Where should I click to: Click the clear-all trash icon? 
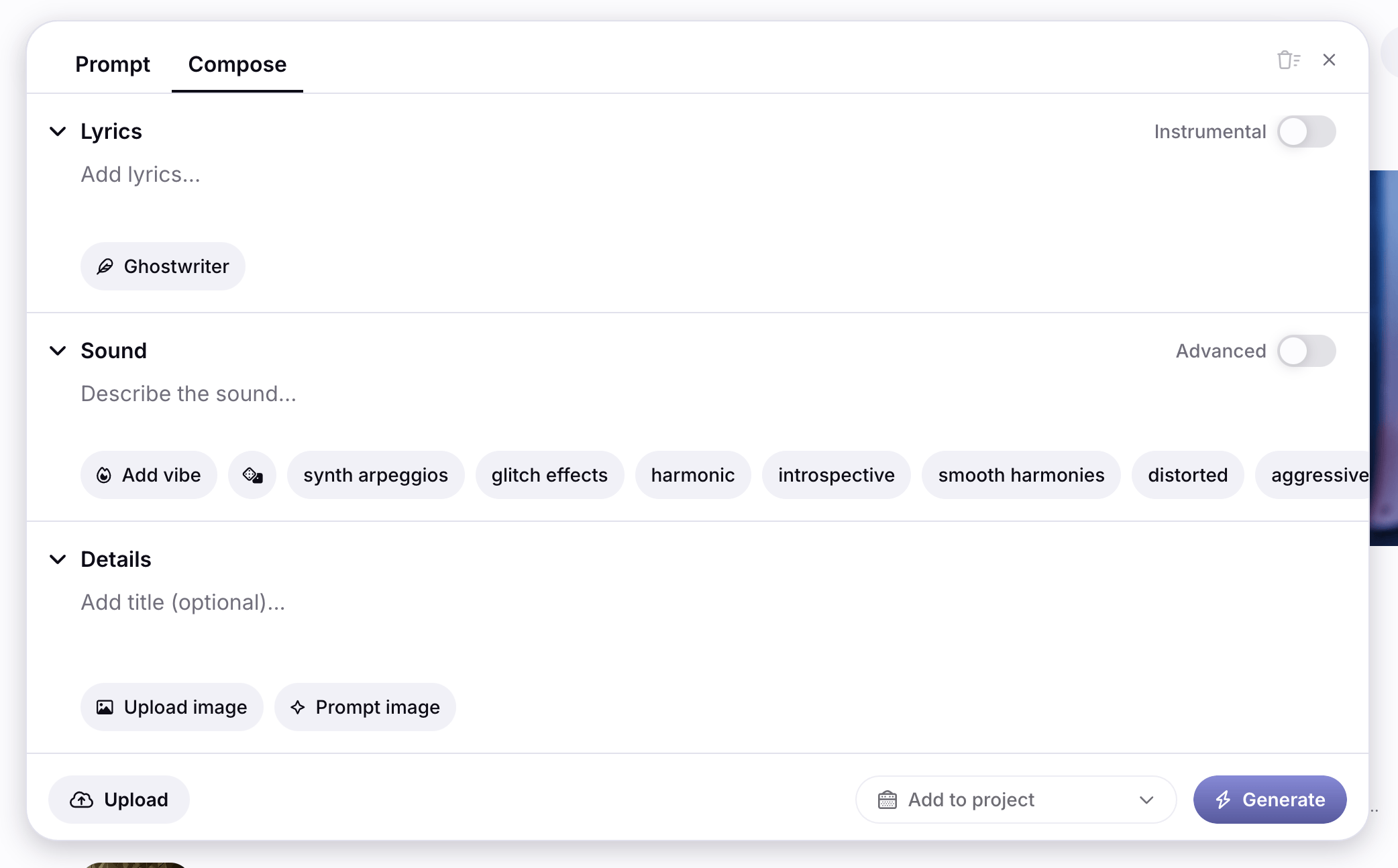click(1287, 60)
